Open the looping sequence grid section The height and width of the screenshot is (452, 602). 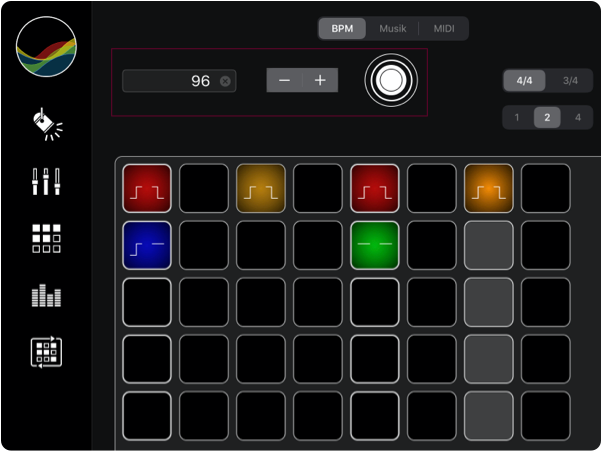point(46,352)
